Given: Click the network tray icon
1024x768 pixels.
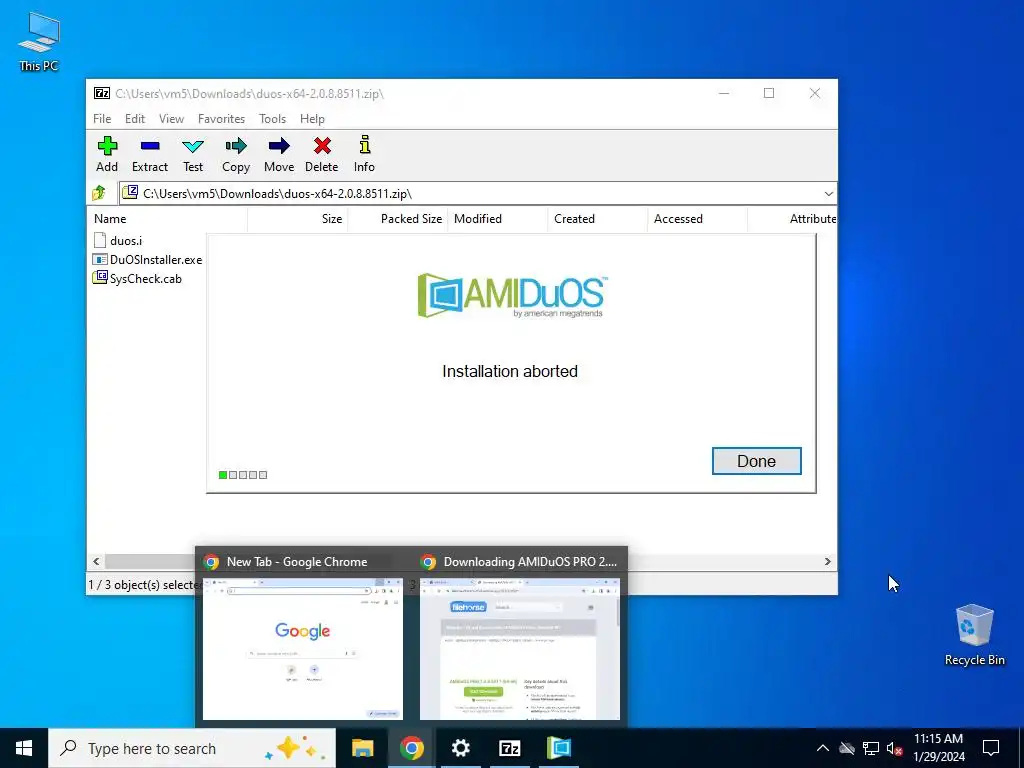Looking at the screenshot, I should [x=871, y=748].
